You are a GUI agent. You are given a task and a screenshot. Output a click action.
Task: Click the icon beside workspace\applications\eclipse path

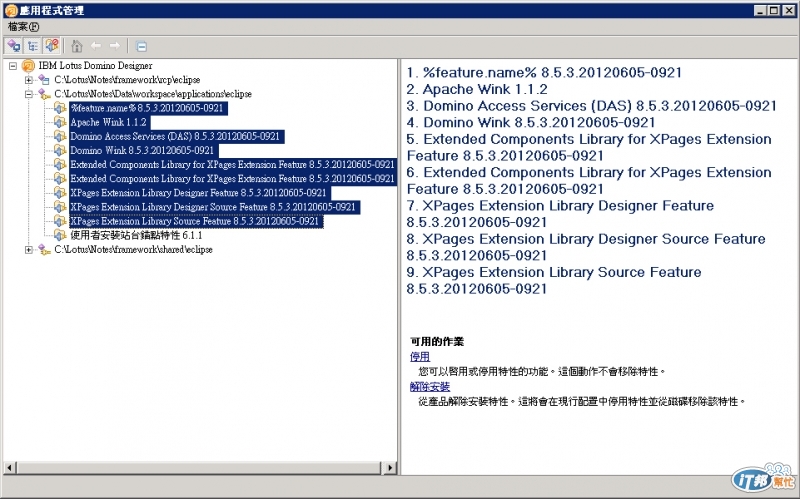[x=44, y=94]
